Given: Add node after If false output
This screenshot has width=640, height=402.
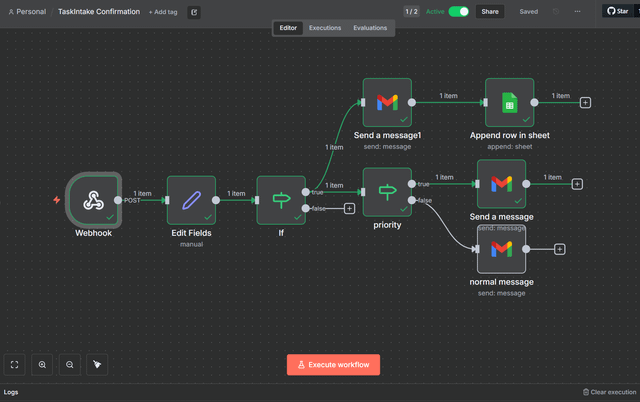Looking at the screenshot, I should click(349, 208).
